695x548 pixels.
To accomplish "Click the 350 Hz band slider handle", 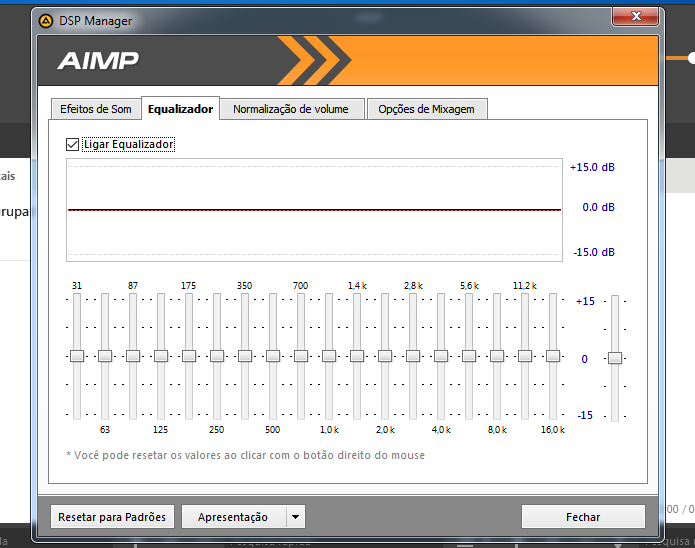I will [245, 356].
